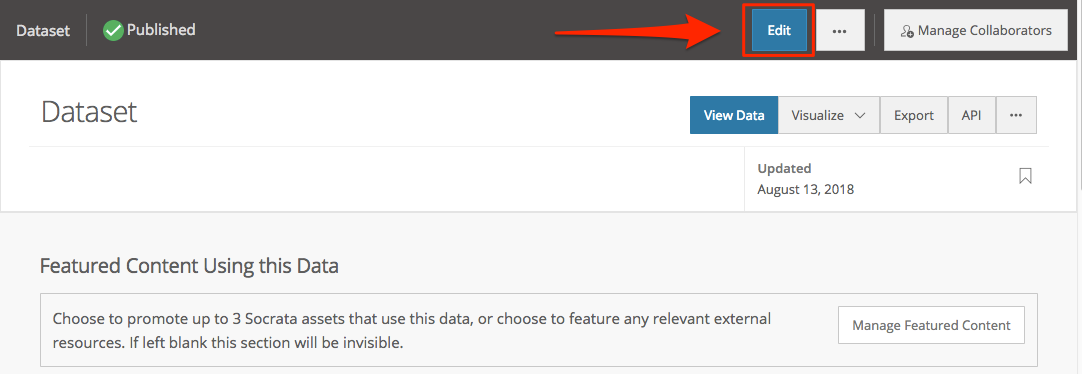Click the bookmark icon beside the Updated date
Viewport: 1082px width, 374px height.
1025,176
